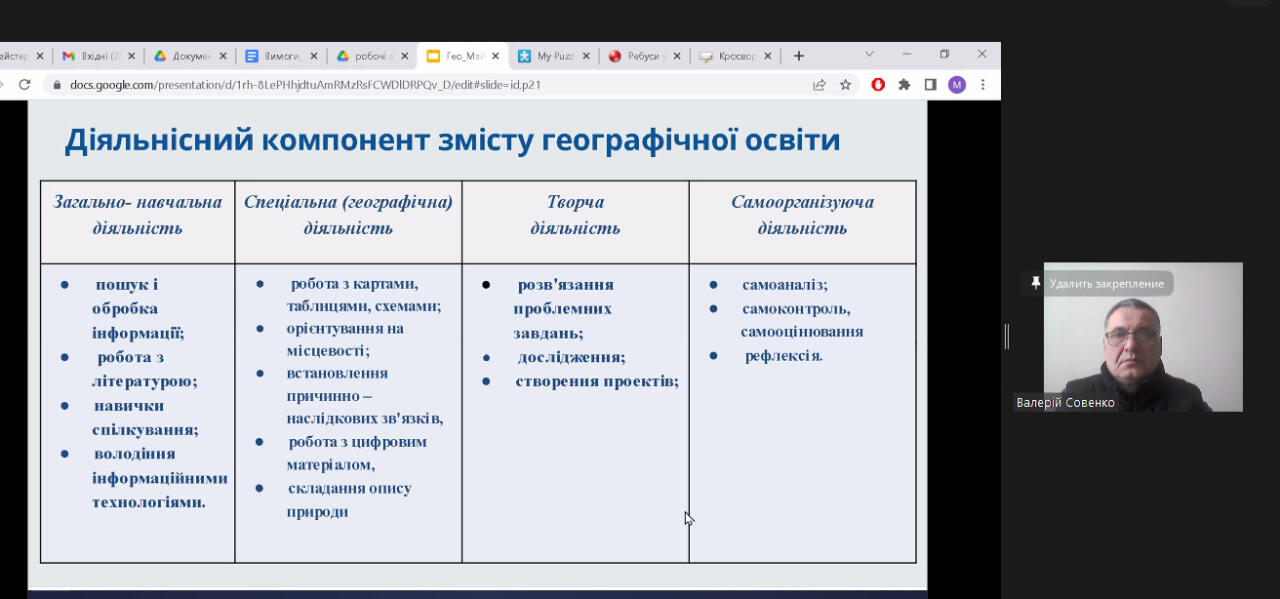
Task: Bookmark this page with the star
Action: (x=845, y=85)
